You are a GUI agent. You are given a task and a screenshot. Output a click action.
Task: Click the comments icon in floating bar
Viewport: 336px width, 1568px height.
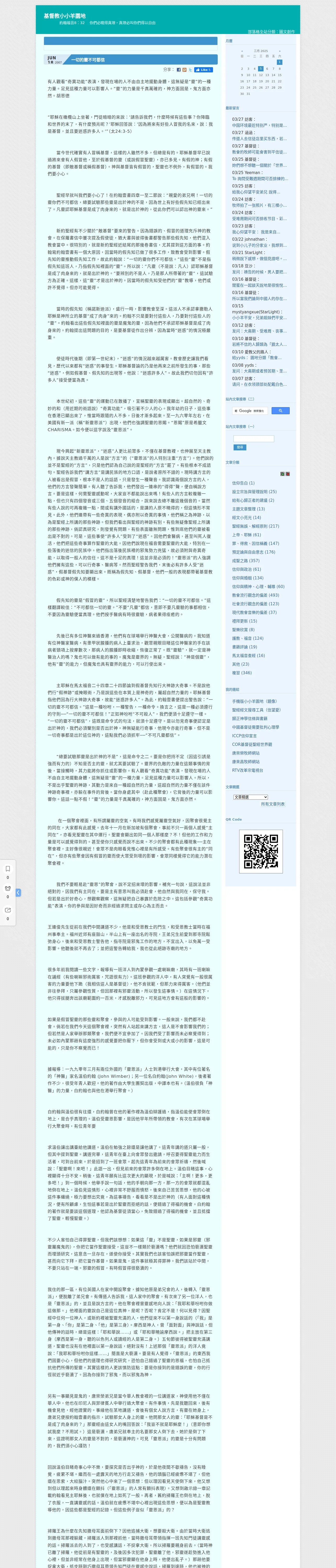pos(8,889)
